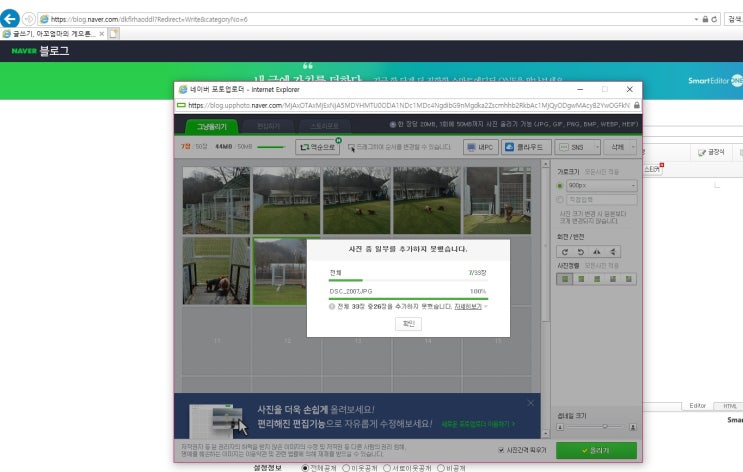Image resolution: width=743 pixels, height=472 pixels.
Task: Expand the arrow next to 자세히보기
Action: coord(486,307)
